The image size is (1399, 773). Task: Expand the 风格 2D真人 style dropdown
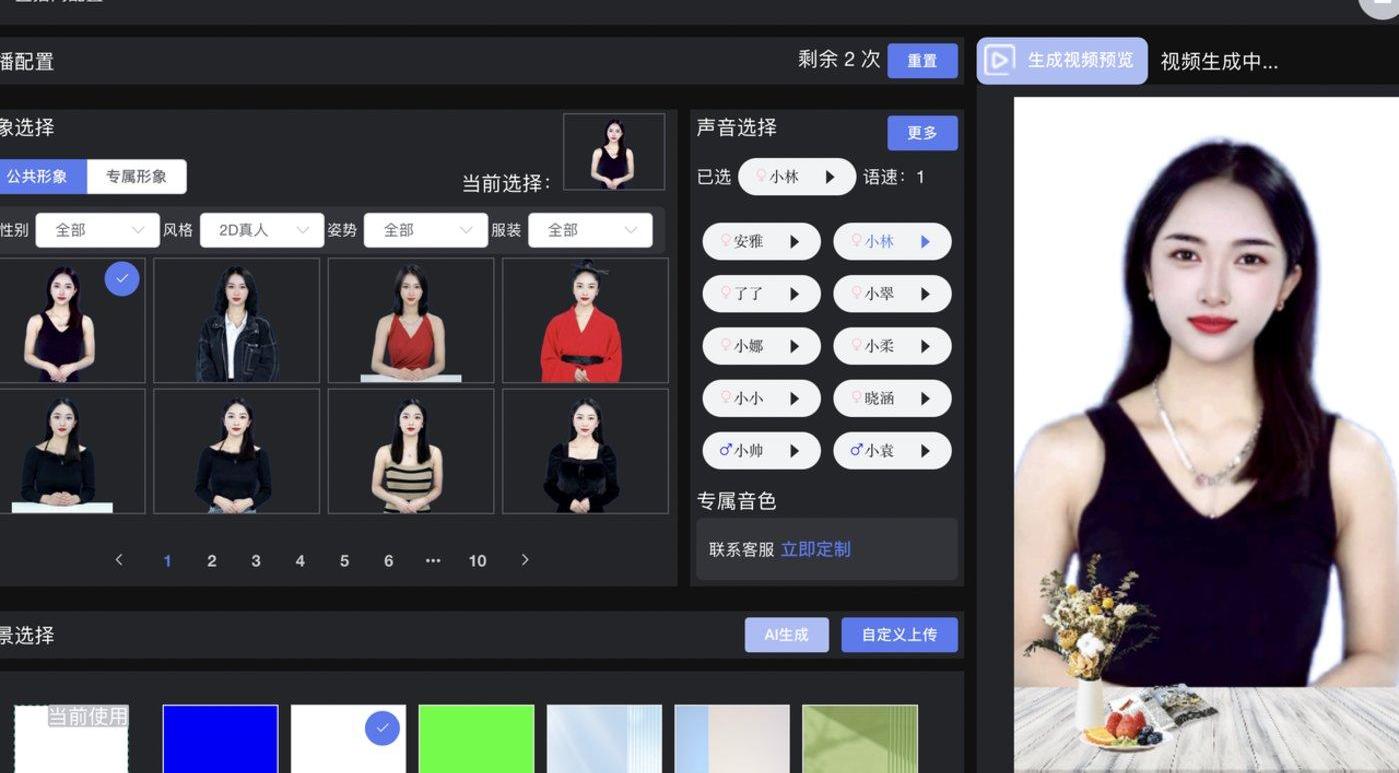tap(261, 230)
